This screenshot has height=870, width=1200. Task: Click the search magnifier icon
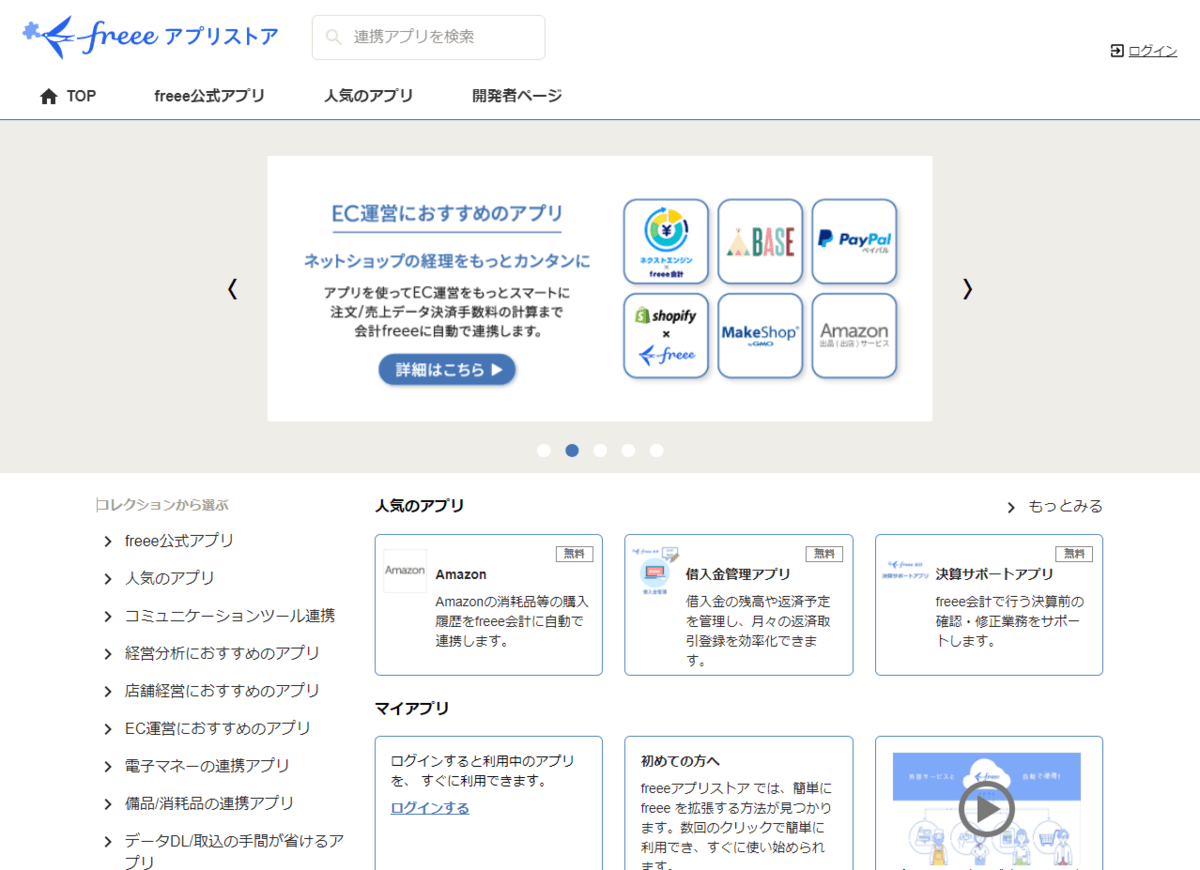334,37
